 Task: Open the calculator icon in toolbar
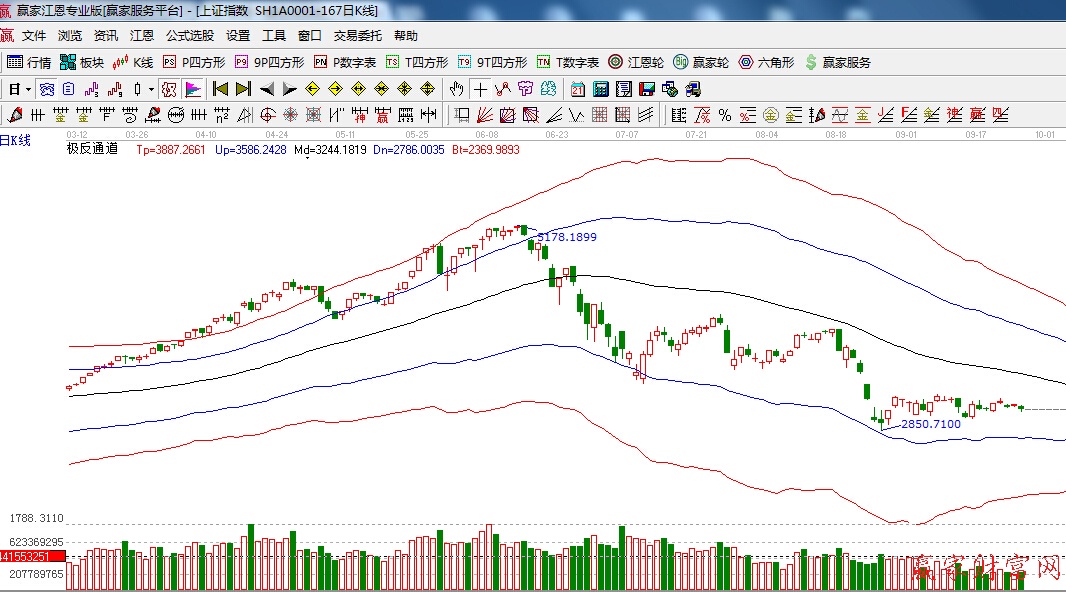click(x=600, y=89)
